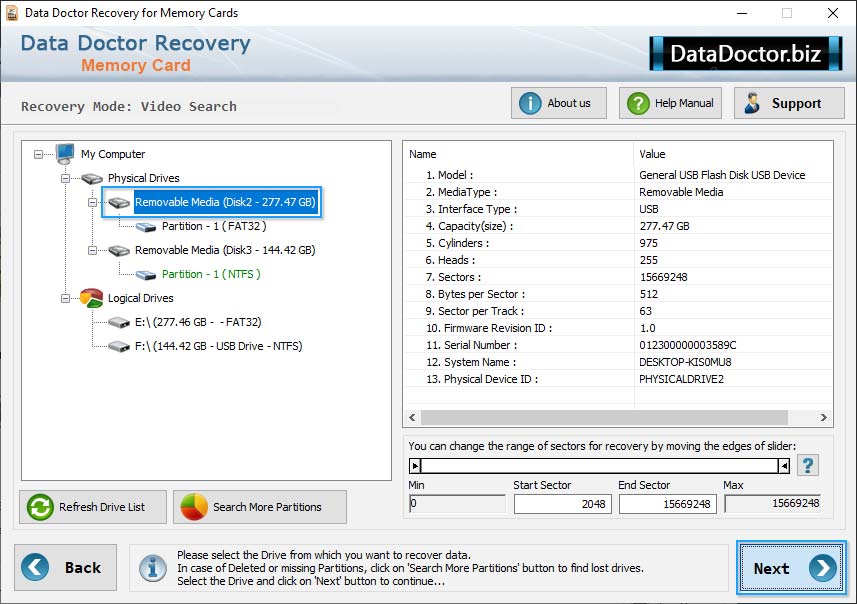
Task: Click the Min value field
Action: 457,503
